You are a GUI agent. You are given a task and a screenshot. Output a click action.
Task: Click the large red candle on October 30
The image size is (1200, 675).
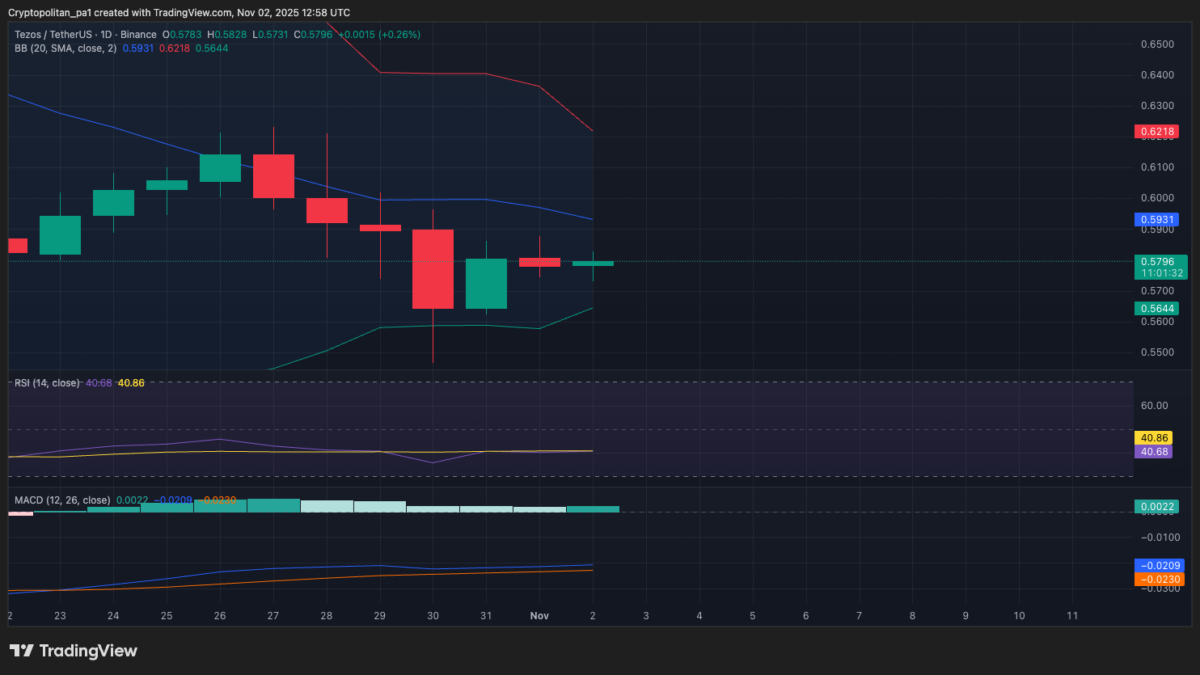coord(433,269)
